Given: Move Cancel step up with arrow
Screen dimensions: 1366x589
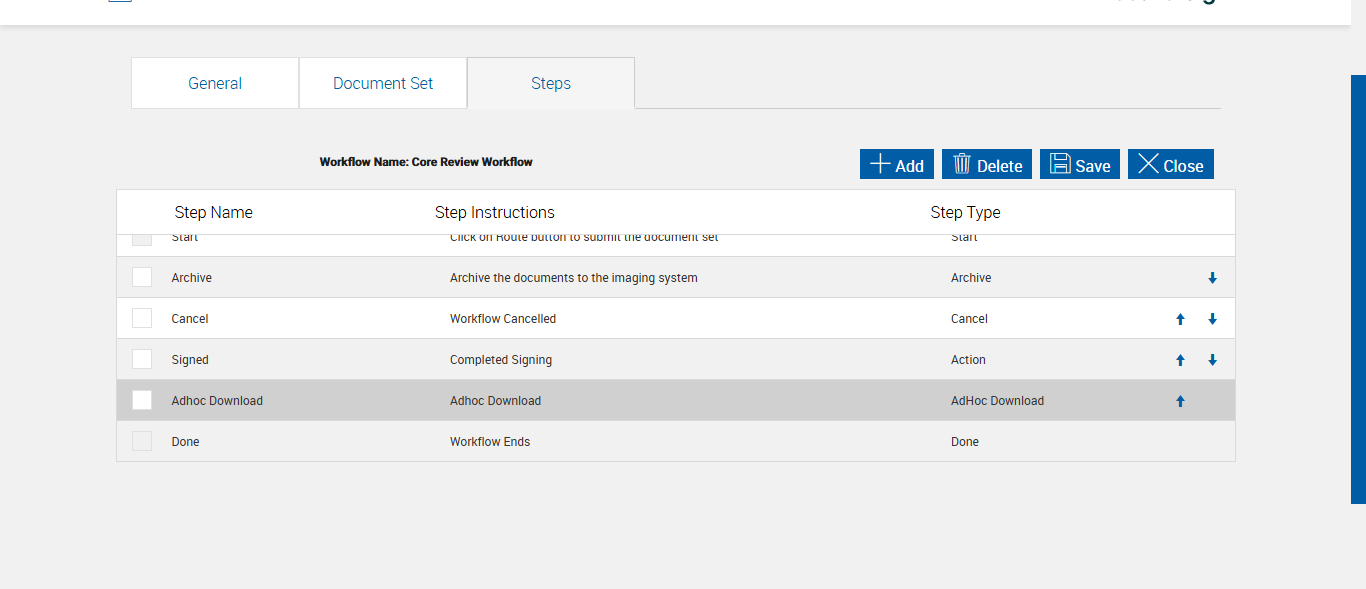Looking at the screenshot, I should pos(1180,319).
